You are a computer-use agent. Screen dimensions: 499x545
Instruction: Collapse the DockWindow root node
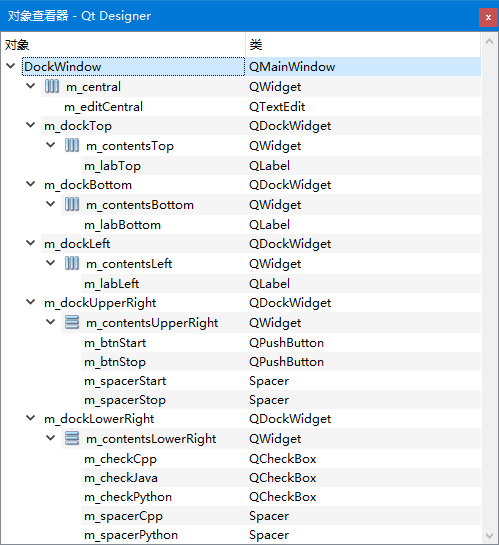[x=11, y=66]
